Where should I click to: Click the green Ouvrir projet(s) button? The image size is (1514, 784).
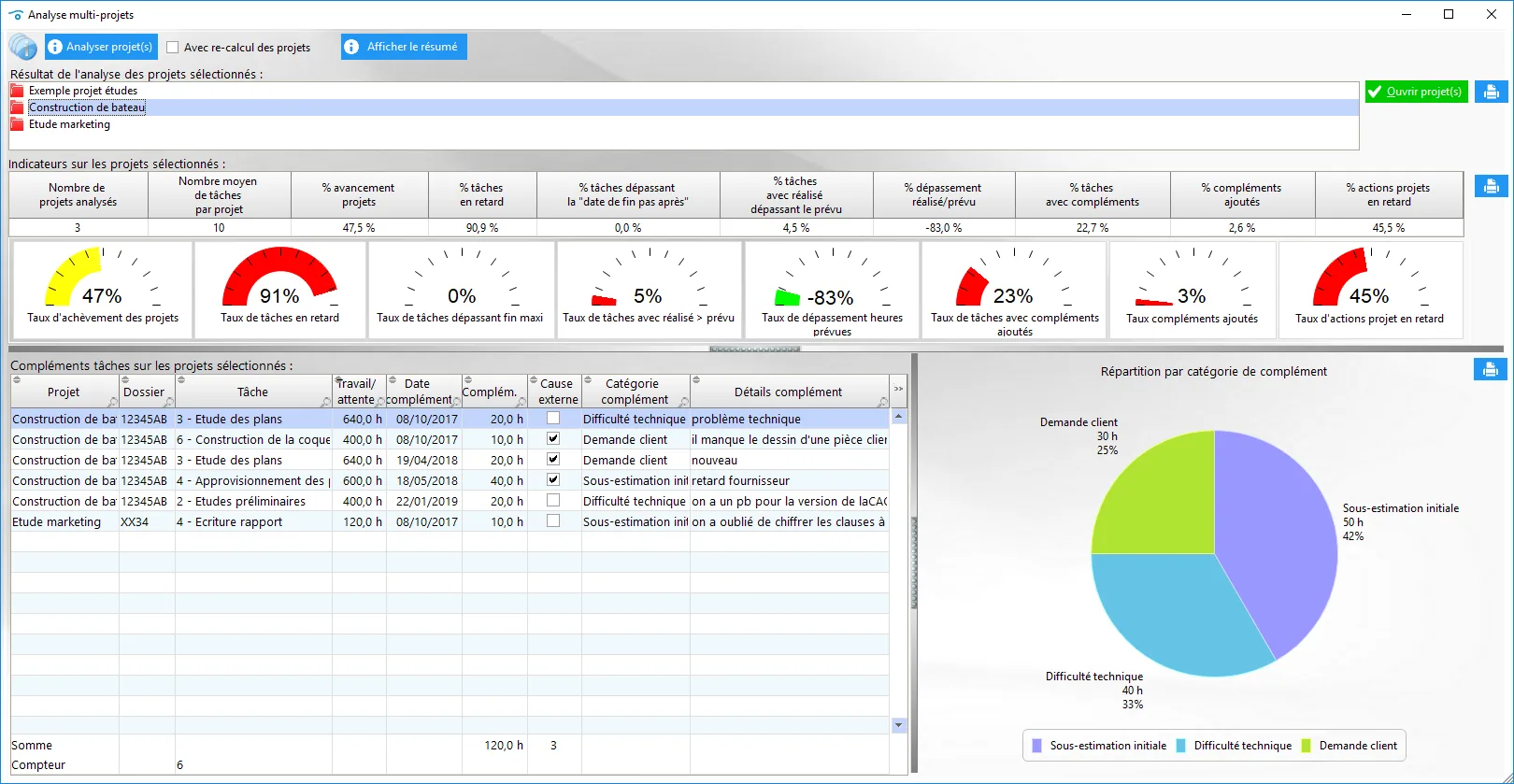pos(1416,92)
